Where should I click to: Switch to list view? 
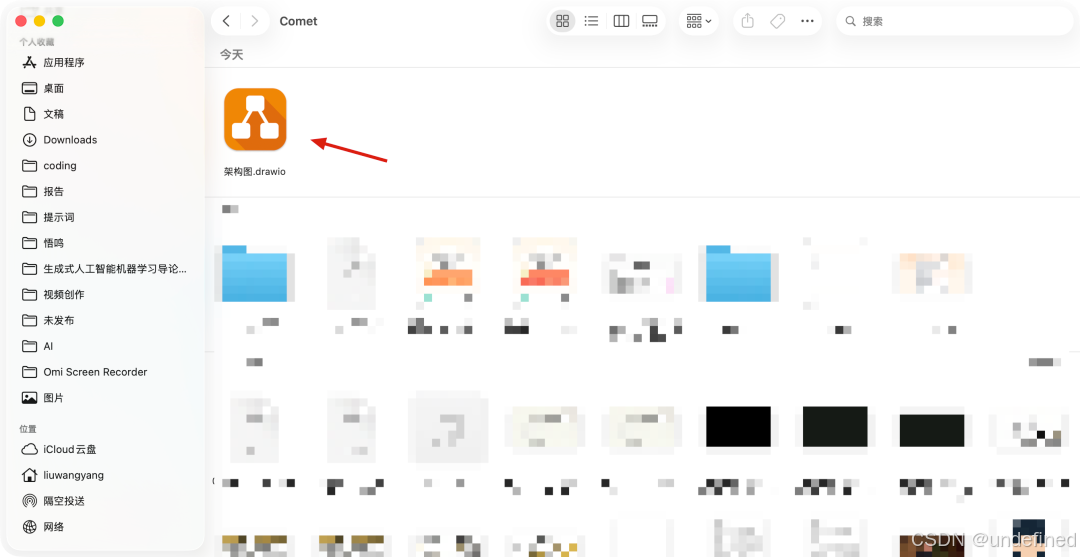[x=591, y=21]
